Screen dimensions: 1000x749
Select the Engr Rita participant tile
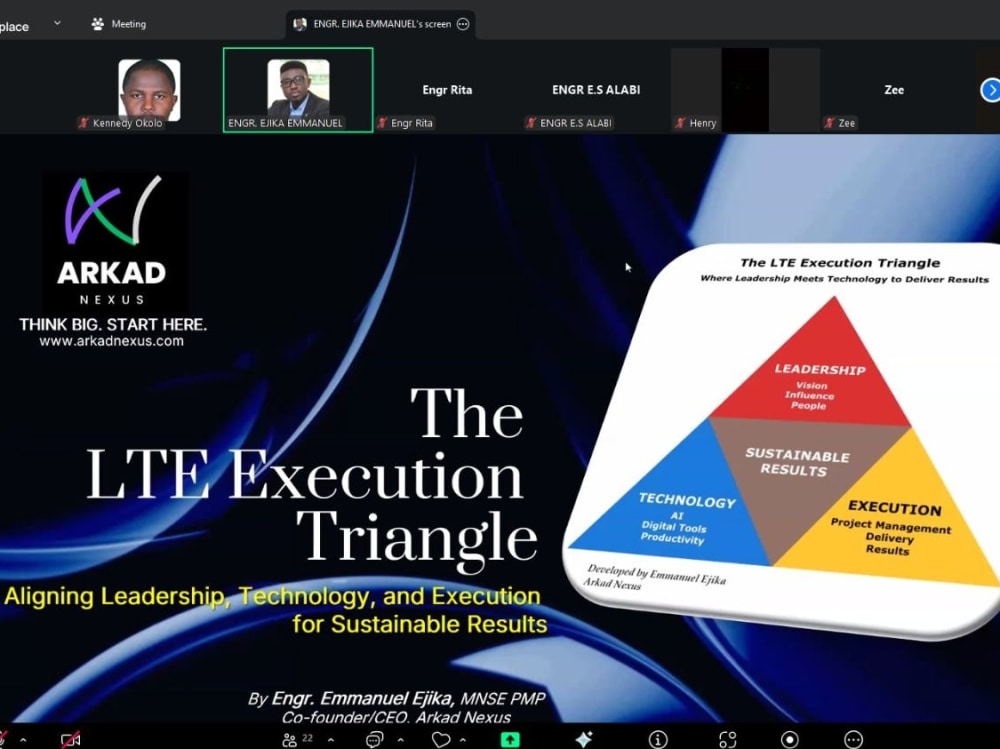447,90
